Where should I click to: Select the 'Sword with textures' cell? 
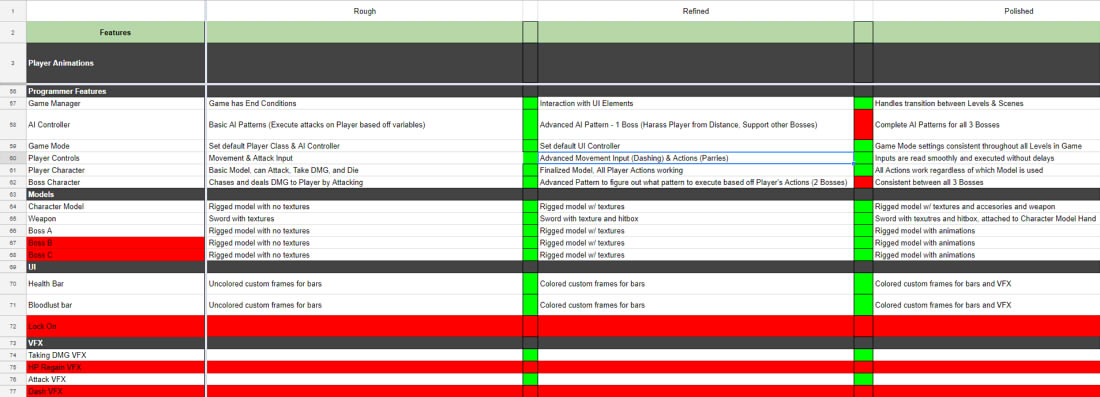[x=364, y=218]
